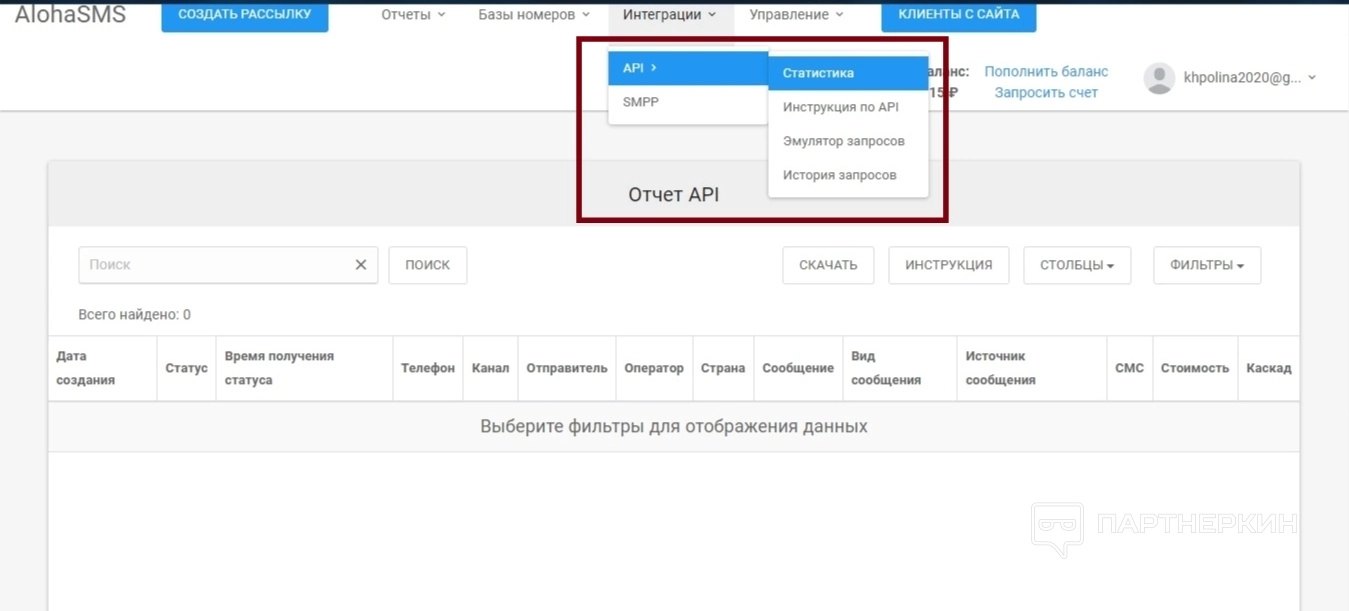Choose Эмулятор запросов menu entry
This screenshot has width=1349, height=611.
coord(848,141)
